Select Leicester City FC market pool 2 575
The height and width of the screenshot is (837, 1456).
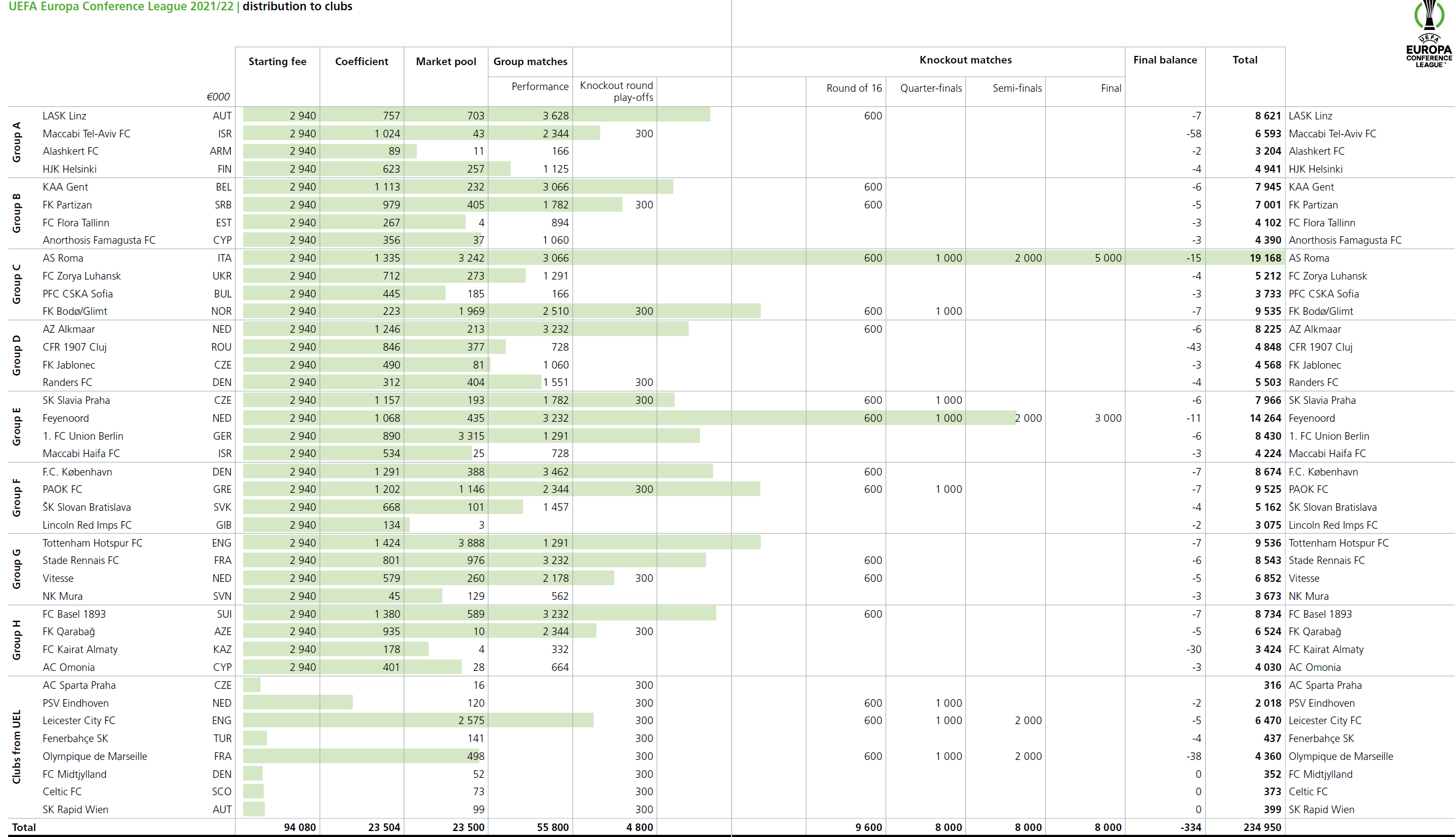click(471, 720)
